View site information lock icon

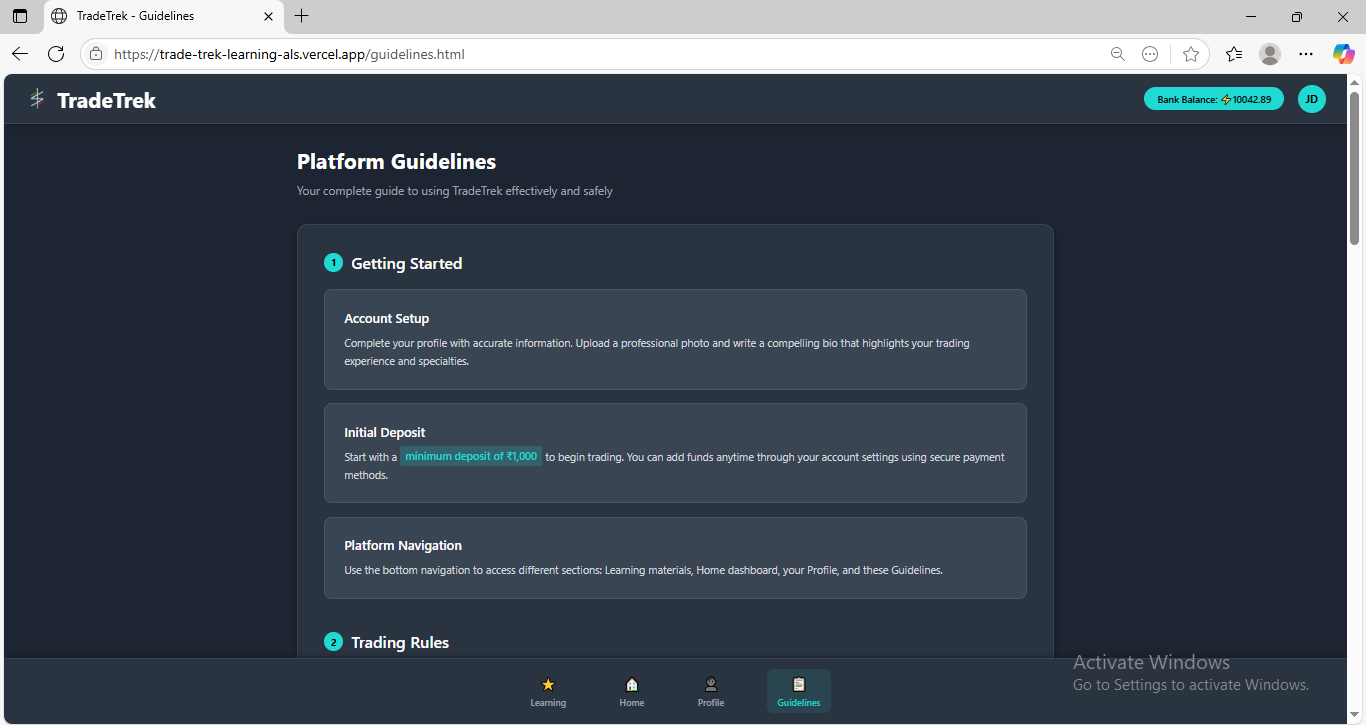(96, 54)
